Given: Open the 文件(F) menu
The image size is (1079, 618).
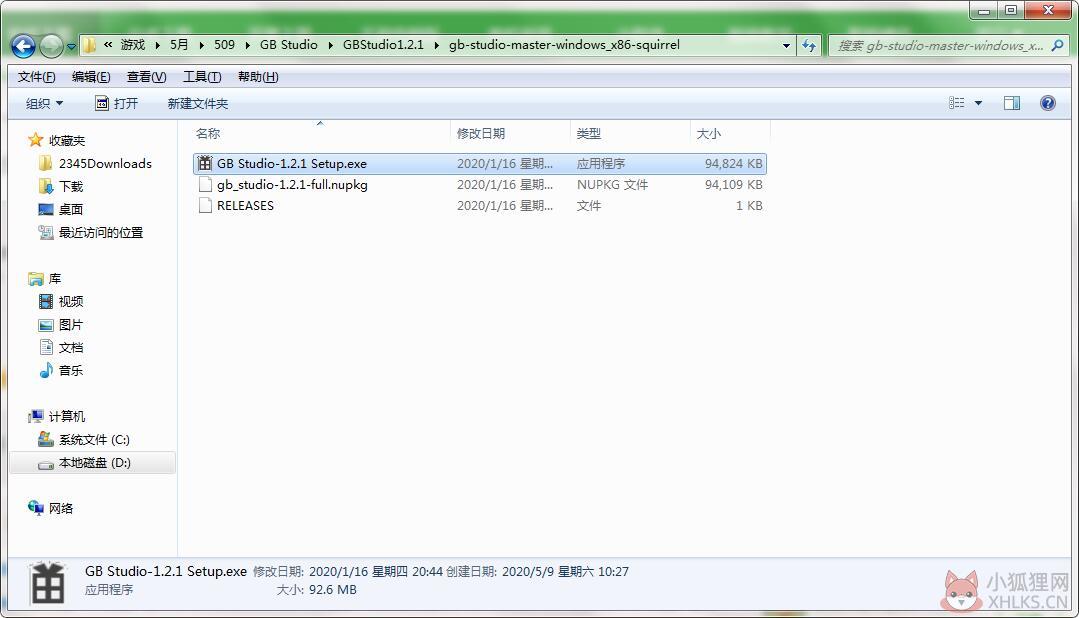Looking at the screenshot, I should [x=36, y=76].
